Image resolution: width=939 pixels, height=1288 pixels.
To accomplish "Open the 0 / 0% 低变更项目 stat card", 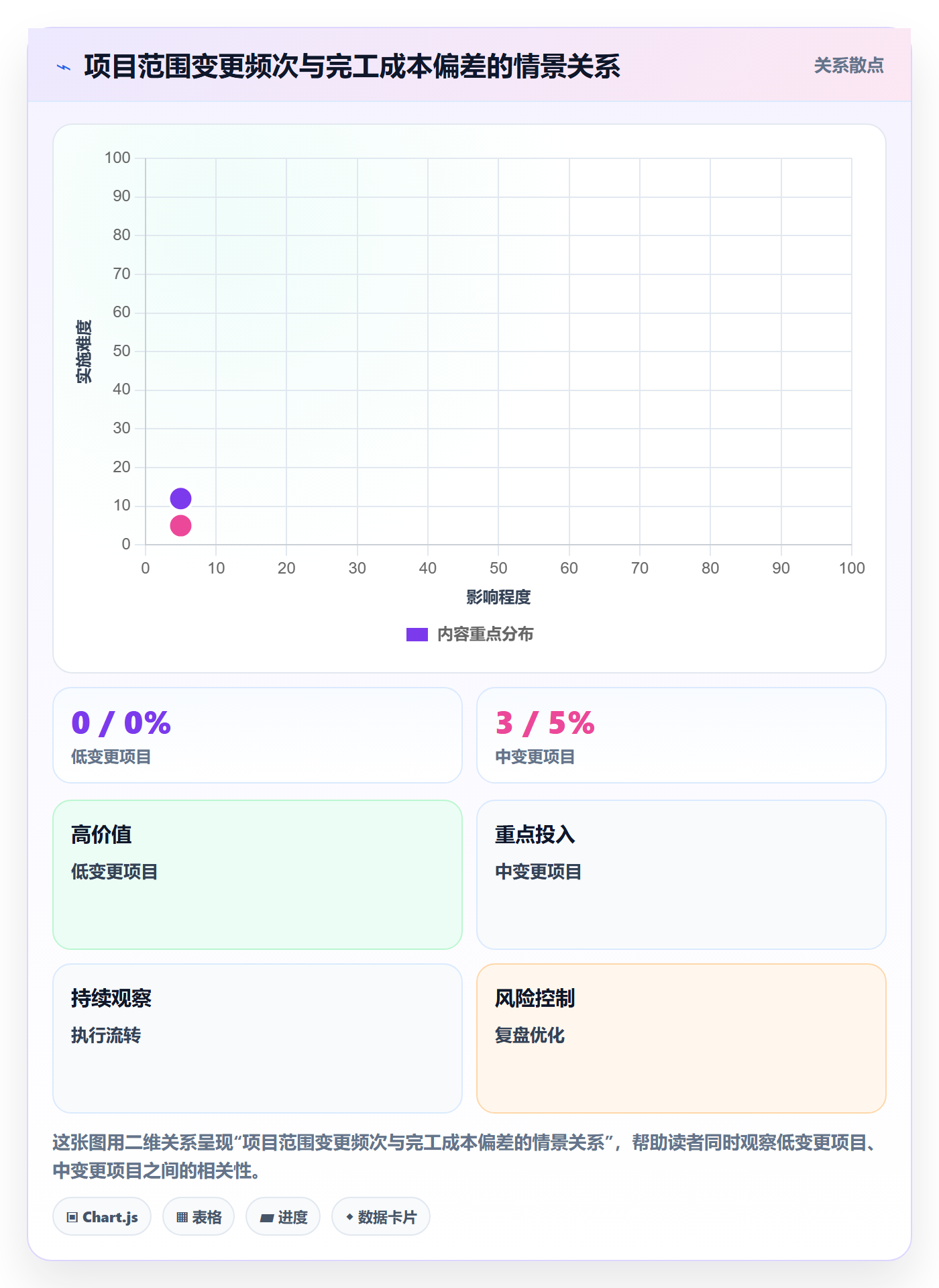I will pyautogui.click(x=258, y=735).
